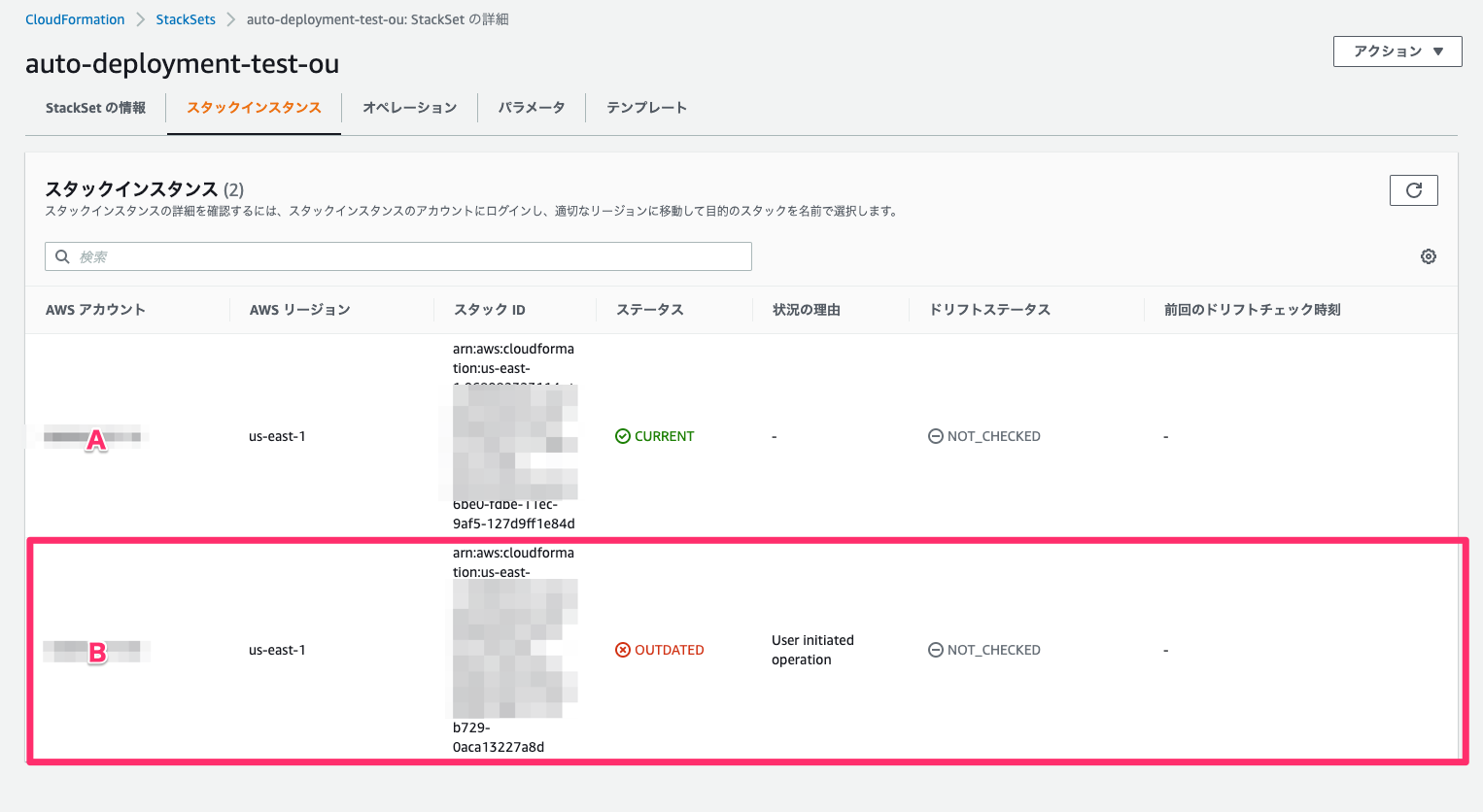Refresh the stack instances list
Screen dimensions: 1483x812
click(1413, 189)
